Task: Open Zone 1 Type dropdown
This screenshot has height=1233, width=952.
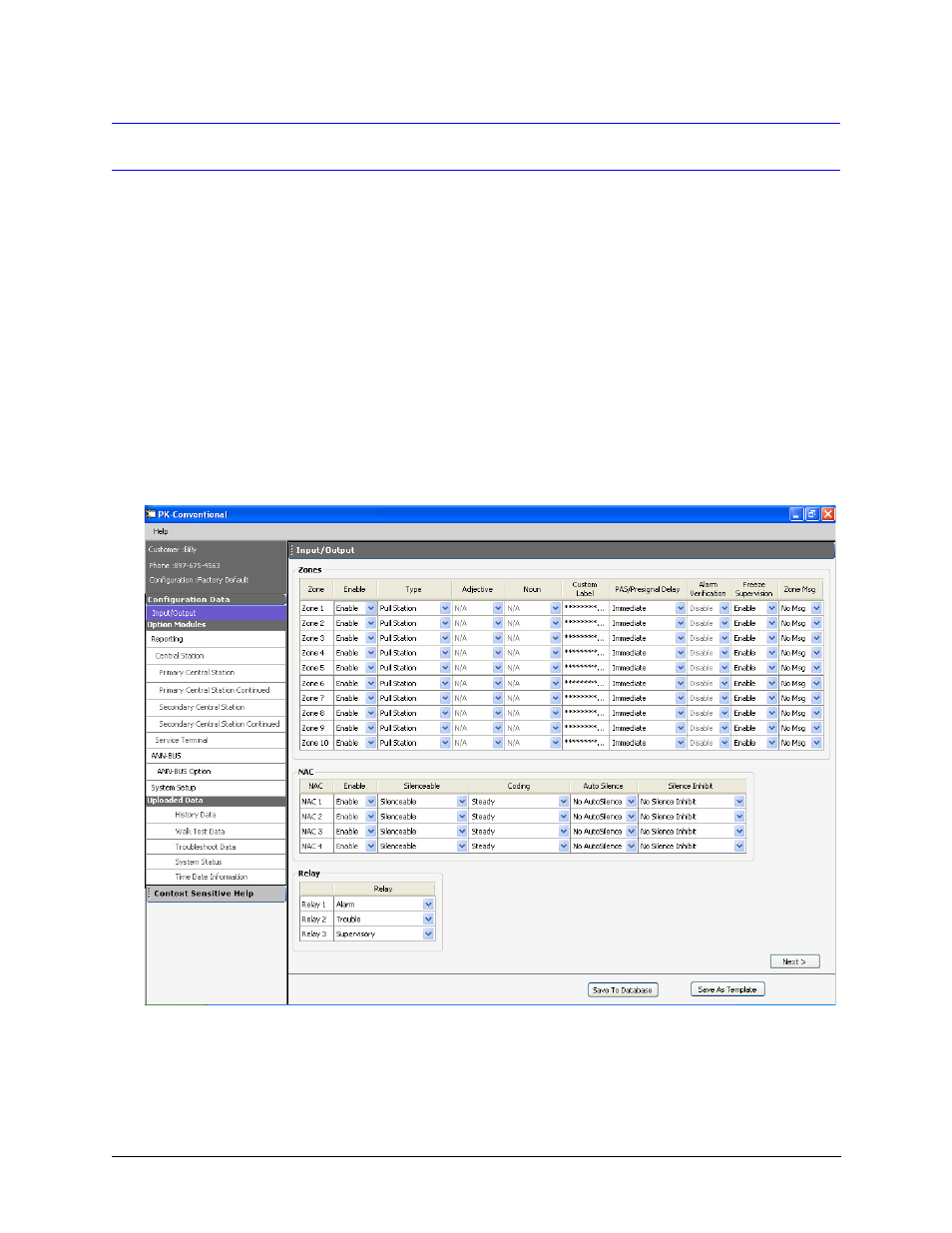Action: pos(445,608)
